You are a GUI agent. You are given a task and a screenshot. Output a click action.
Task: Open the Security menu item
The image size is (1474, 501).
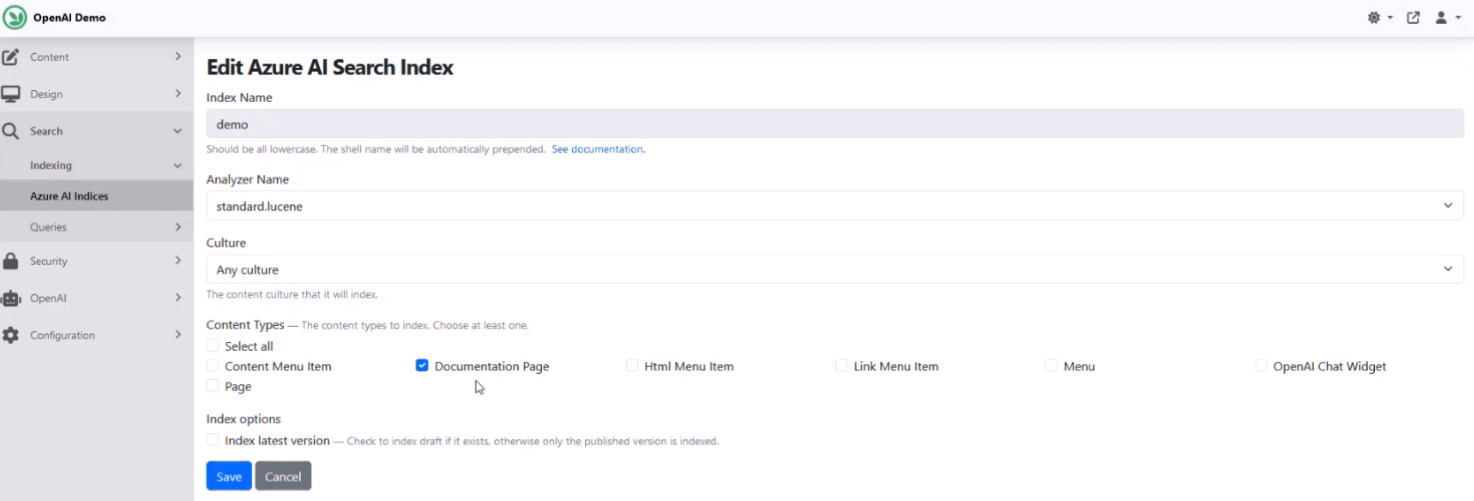click(x=96, y=261)
